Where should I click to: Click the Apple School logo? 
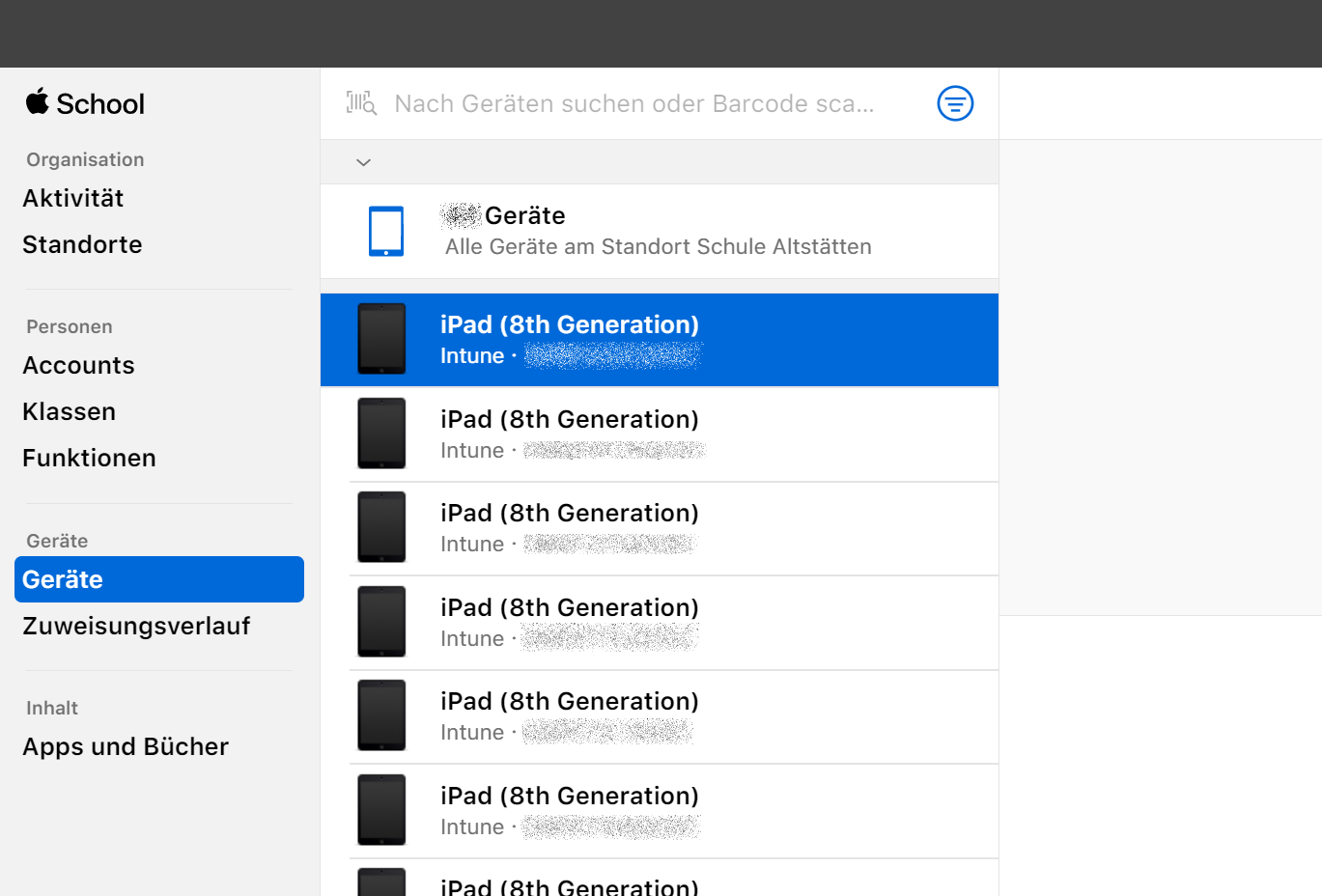pos(85,103)
